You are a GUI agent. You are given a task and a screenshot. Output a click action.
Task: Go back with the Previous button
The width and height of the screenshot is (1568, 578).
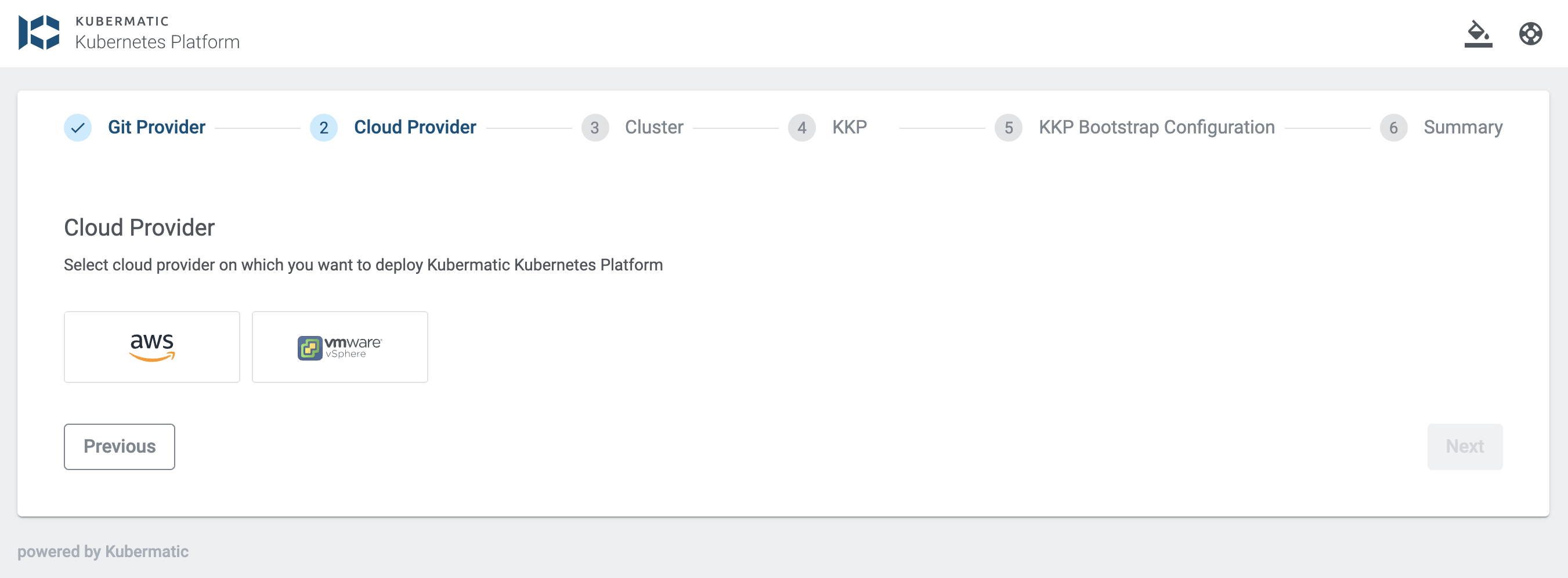pyautogui.click(x=120, y=447)
